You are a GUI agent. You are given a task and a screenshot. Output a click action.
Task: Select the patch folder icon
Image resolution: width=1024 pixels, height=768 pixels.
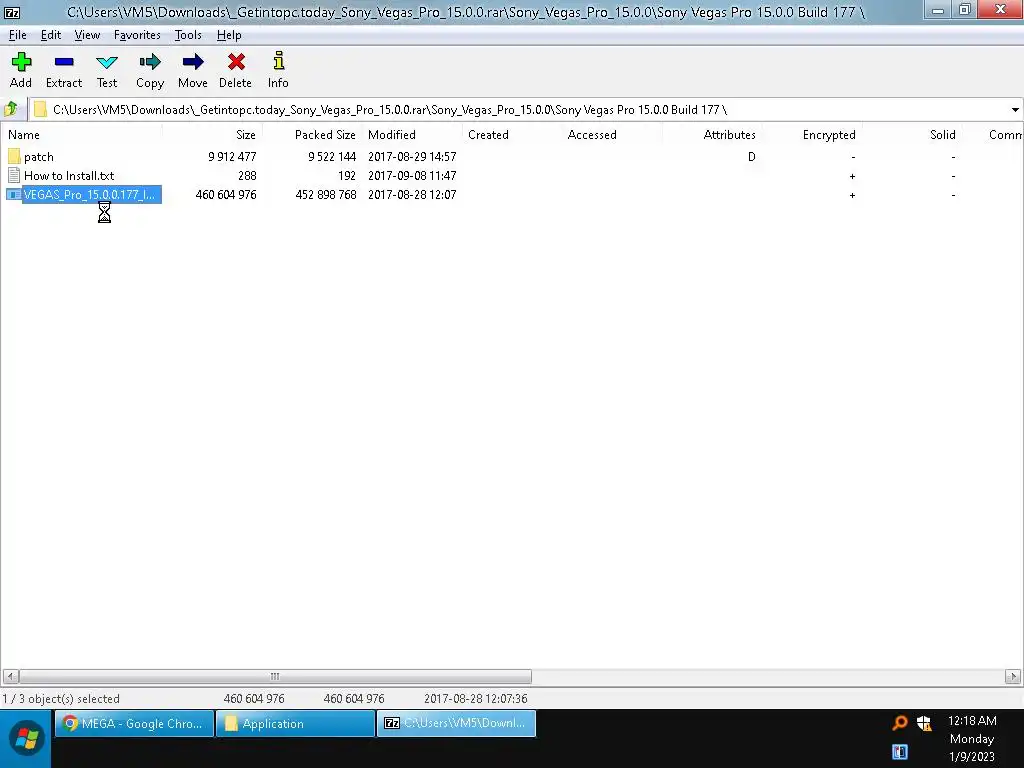pos(14,156)
